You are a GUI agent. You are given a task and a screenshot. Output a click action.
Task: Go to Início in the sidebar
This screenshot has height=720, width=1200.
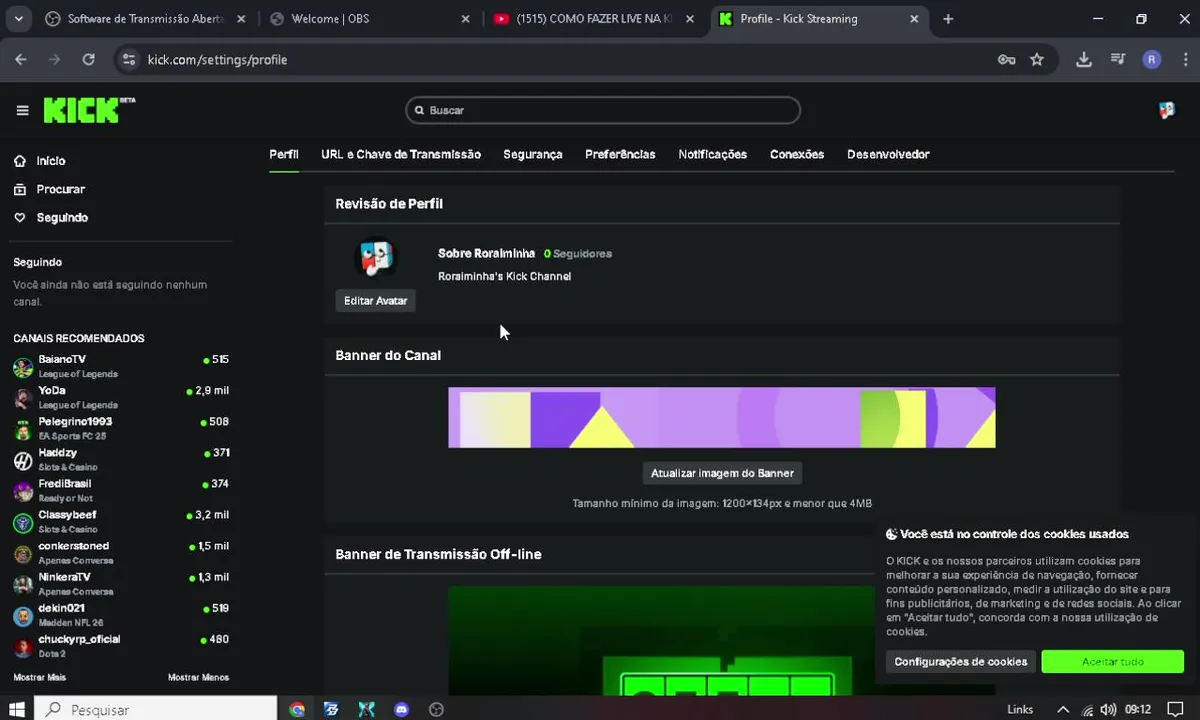coord(41,160)
